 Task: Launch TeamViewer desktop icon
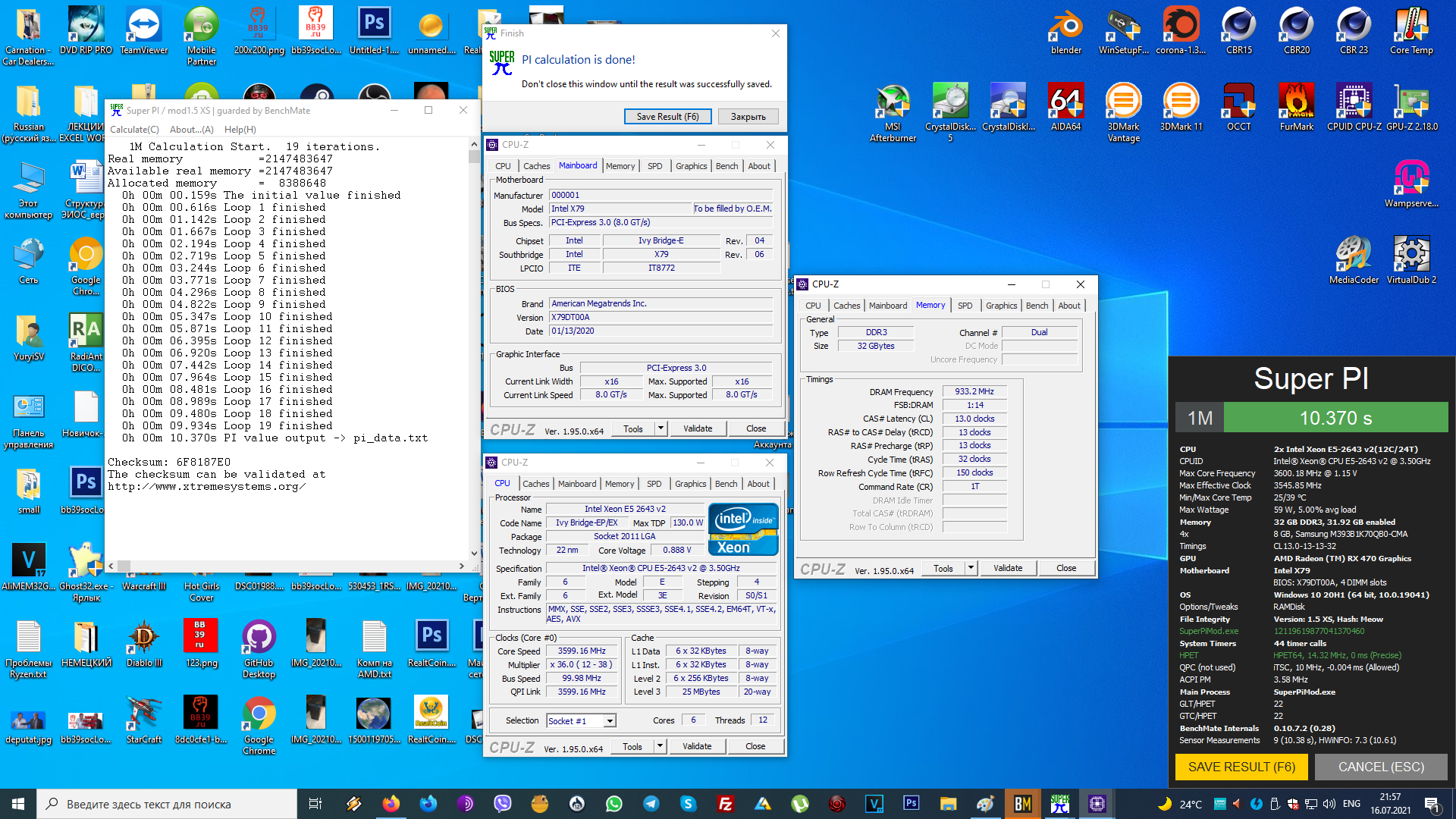point(143,30)
